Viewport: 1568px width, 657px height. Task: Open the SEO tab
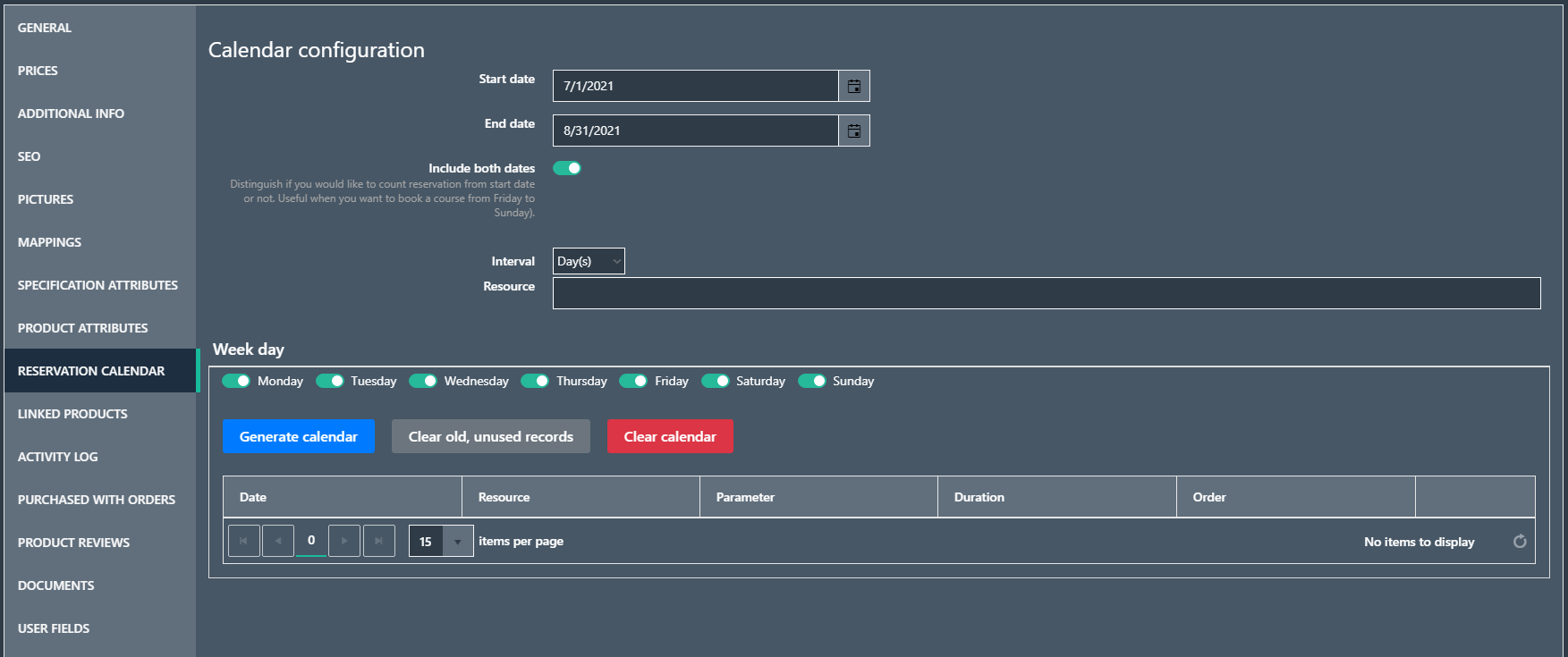click(100, 156)
